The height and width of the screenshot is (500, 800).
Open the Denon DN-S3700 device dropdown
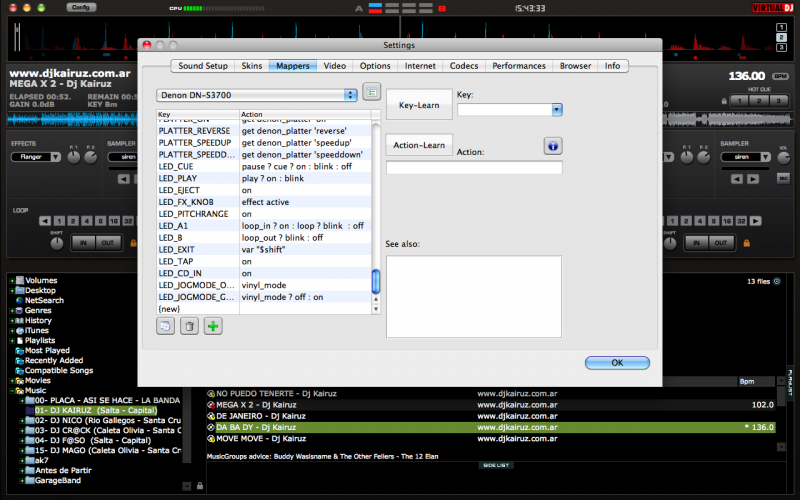[257, 94]
